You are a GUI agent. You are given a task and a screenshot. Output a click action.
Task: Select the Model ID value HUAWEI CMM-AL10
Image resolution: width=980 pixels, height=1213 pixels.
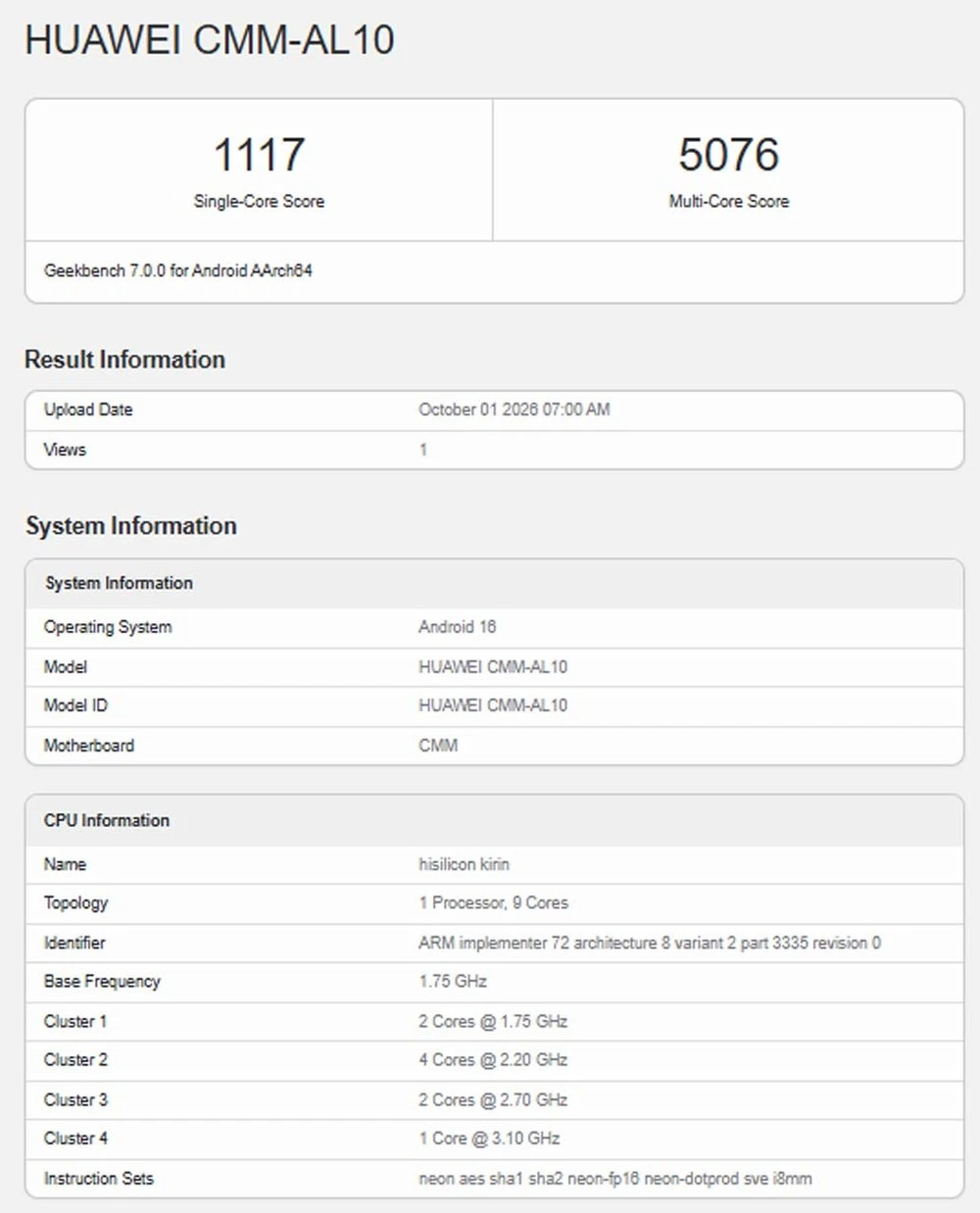coord(493,705)
